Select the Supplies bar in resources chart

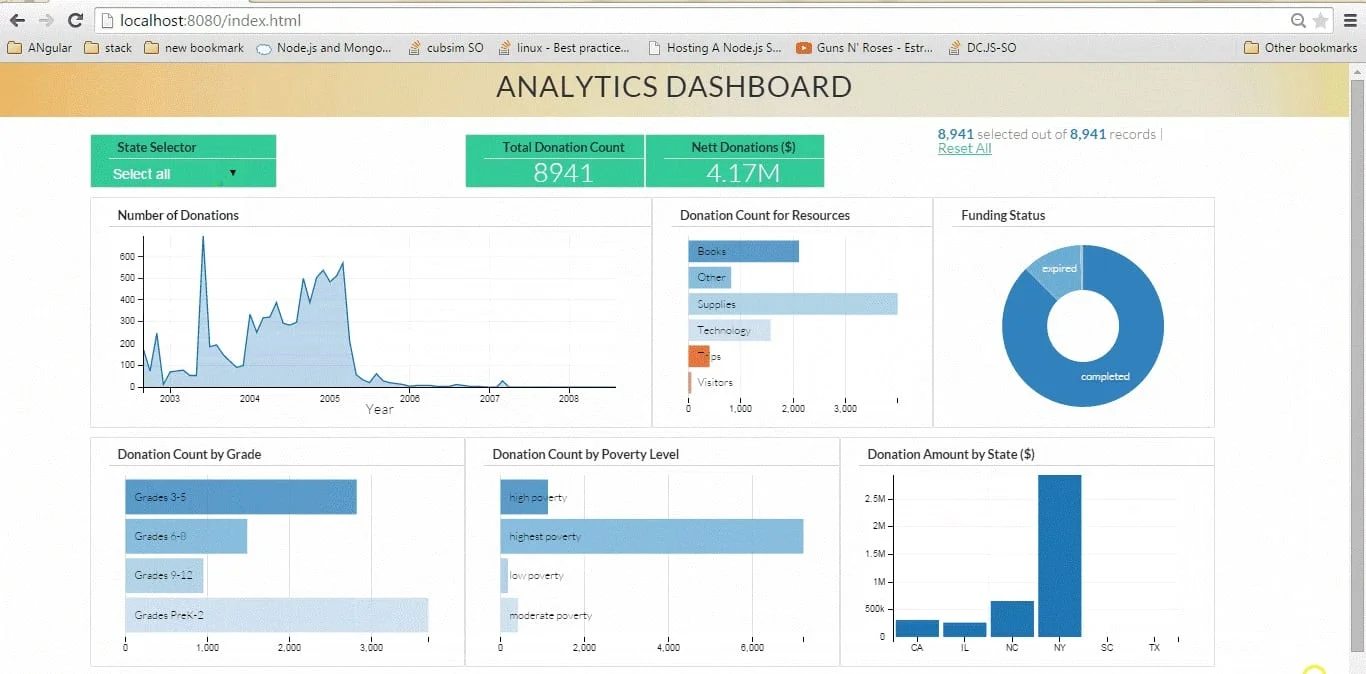pyautogui.click(x=792, y=304)
